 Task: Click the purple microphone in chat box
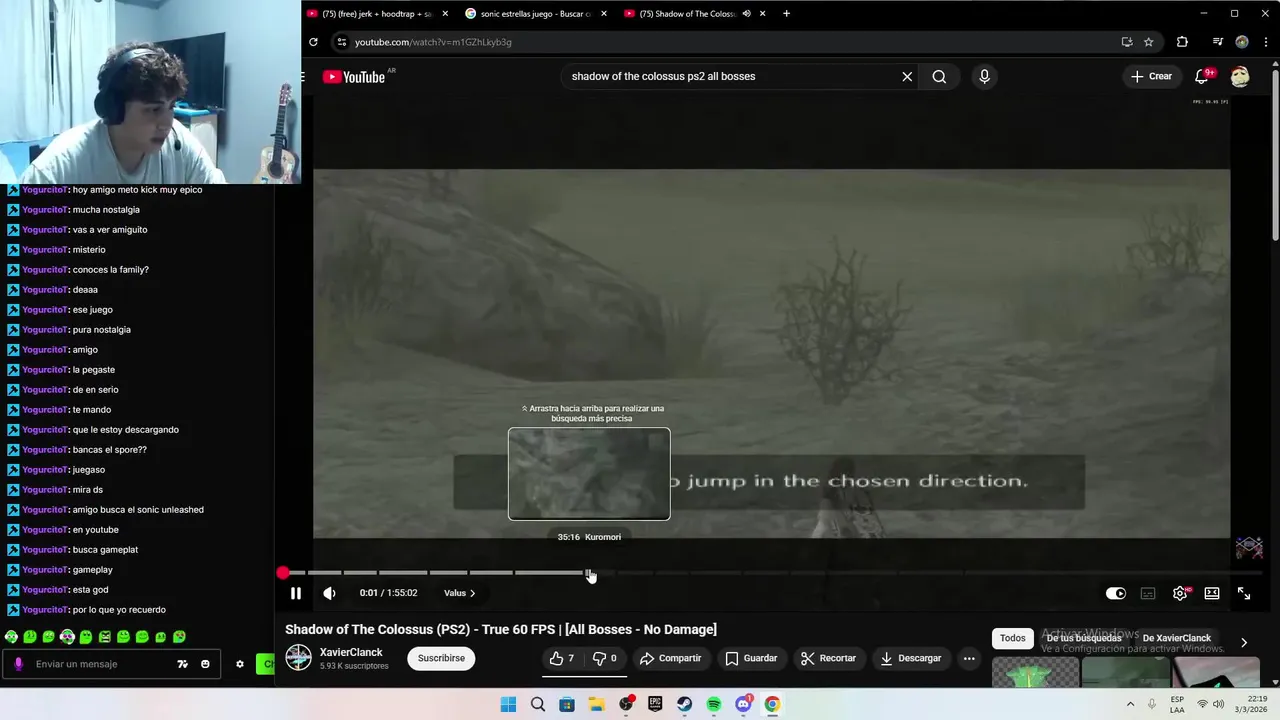18,664
